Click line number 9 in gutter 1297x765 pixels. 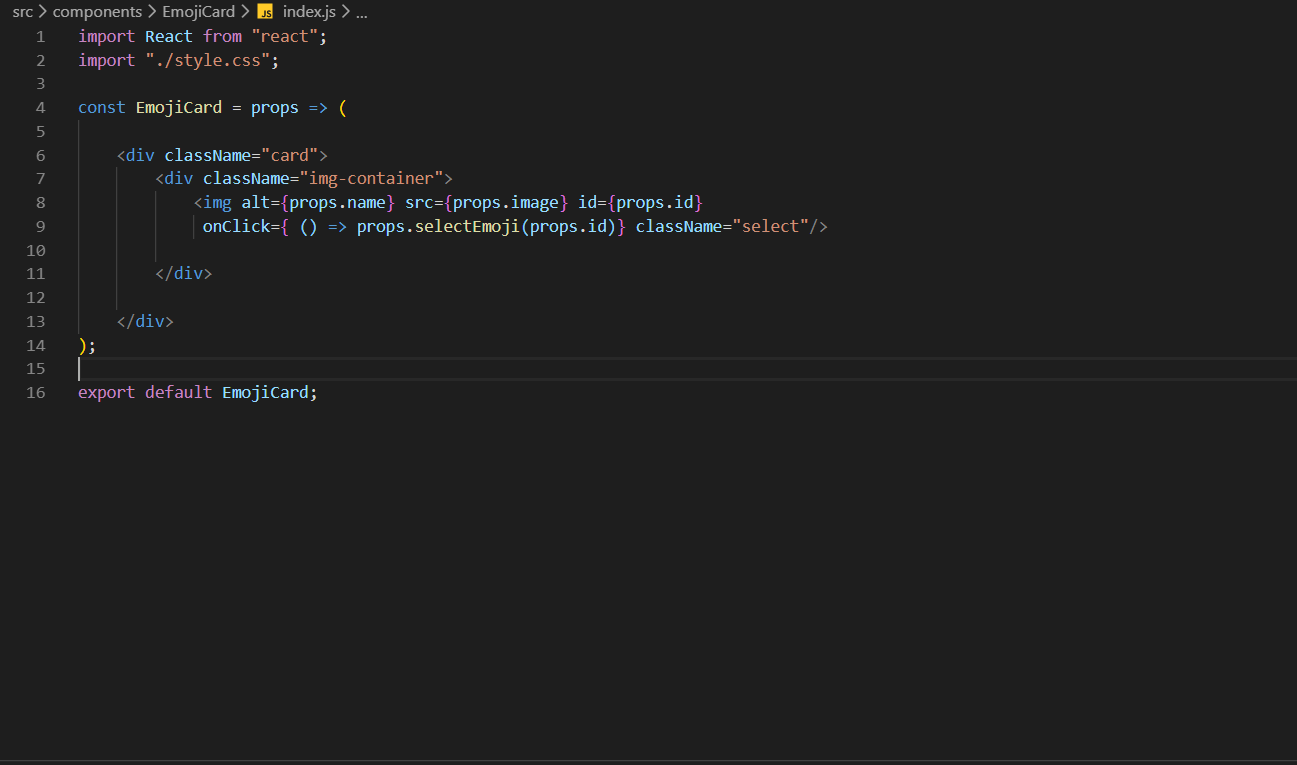click(x=40, y=226)
